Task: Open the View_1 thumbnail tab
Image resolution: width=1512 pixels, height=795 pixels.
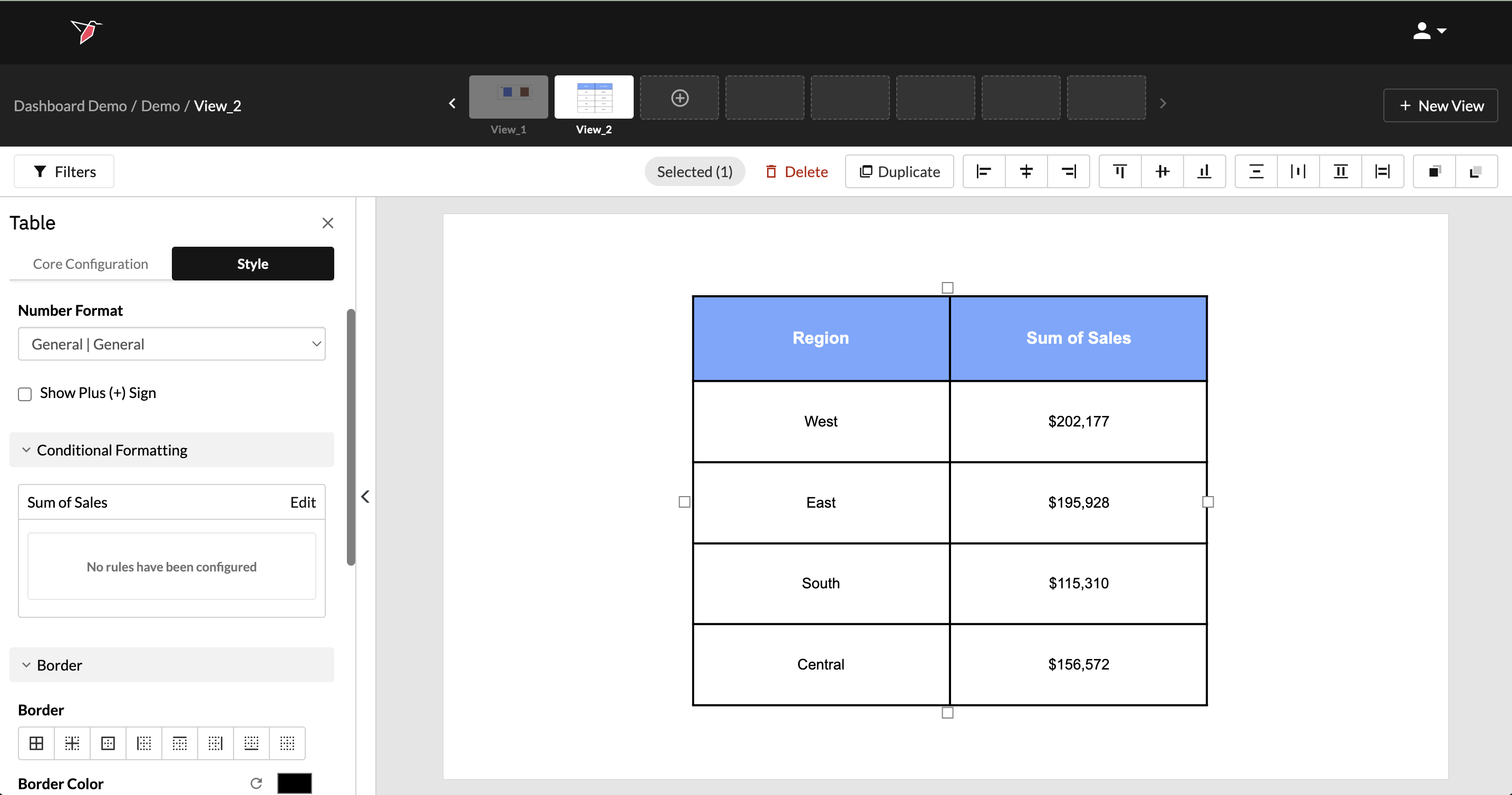Action: click(x=508, y=98)
